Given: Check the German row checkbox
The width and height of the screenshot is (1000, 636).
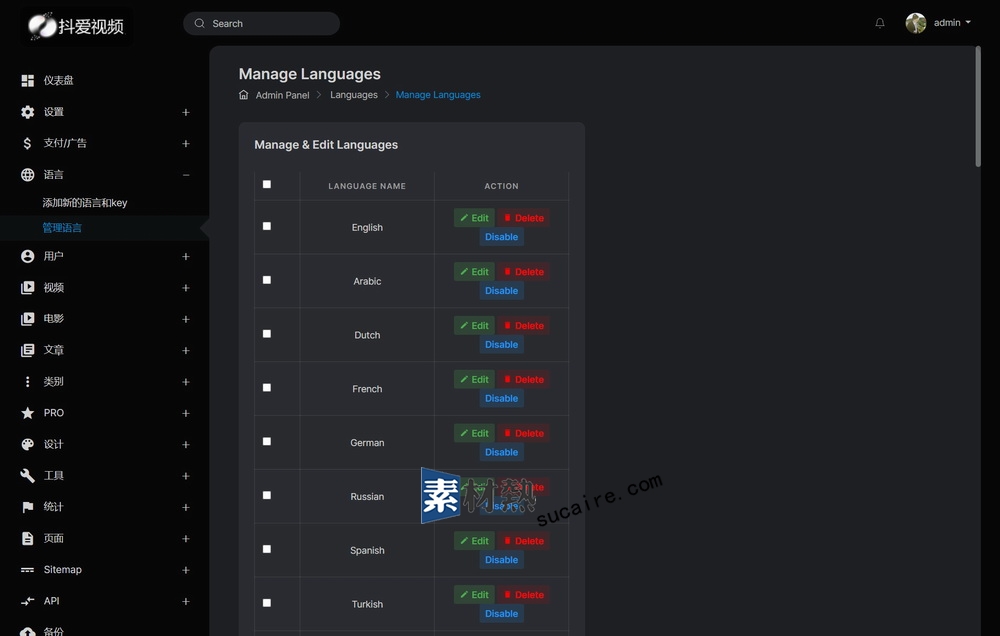Looking at the screenshot, I should point(267,441).
